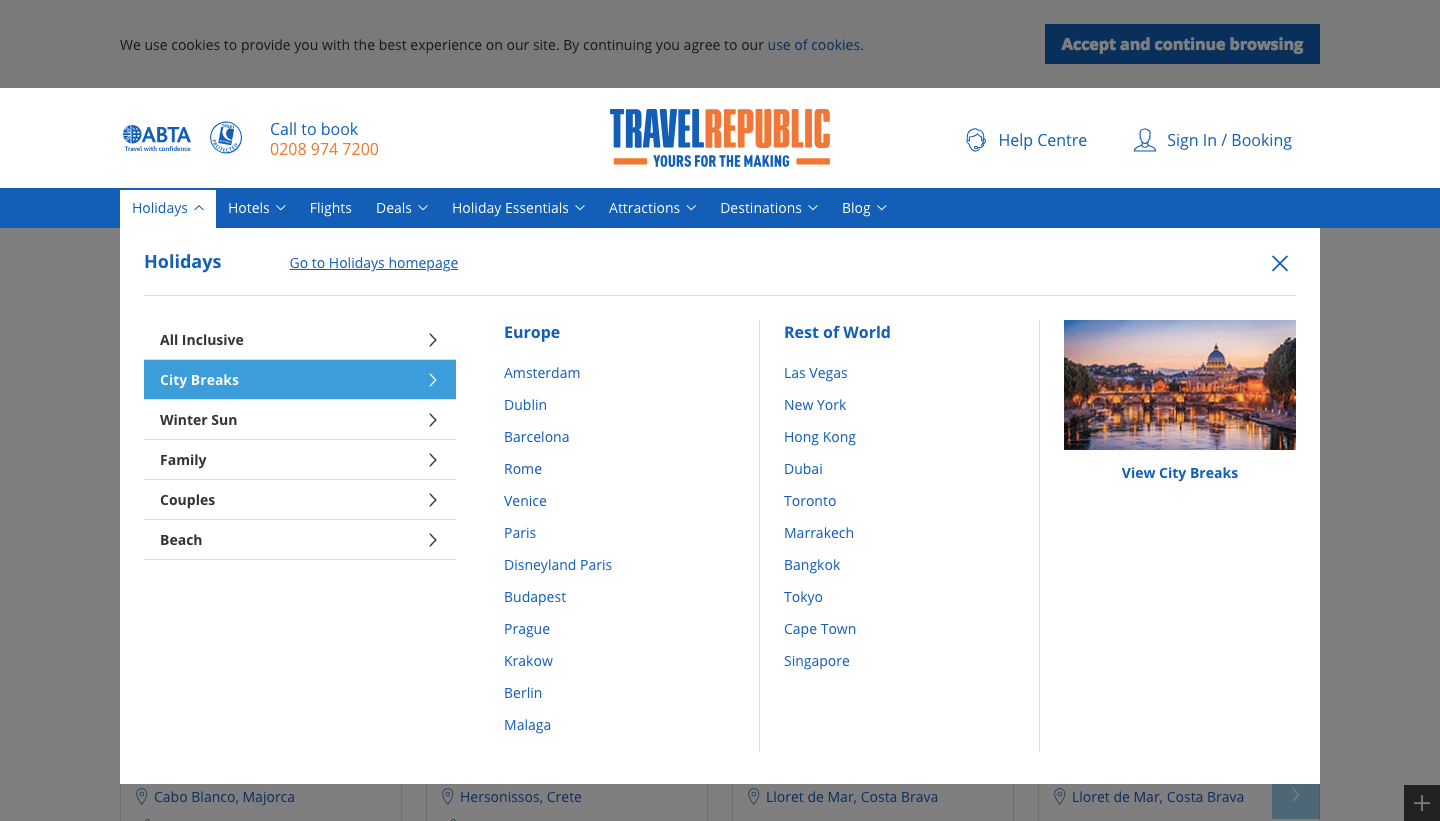Screen dimensions: 1440x821
Task: Click the Sign In user profile icon
Action: 1145,140
